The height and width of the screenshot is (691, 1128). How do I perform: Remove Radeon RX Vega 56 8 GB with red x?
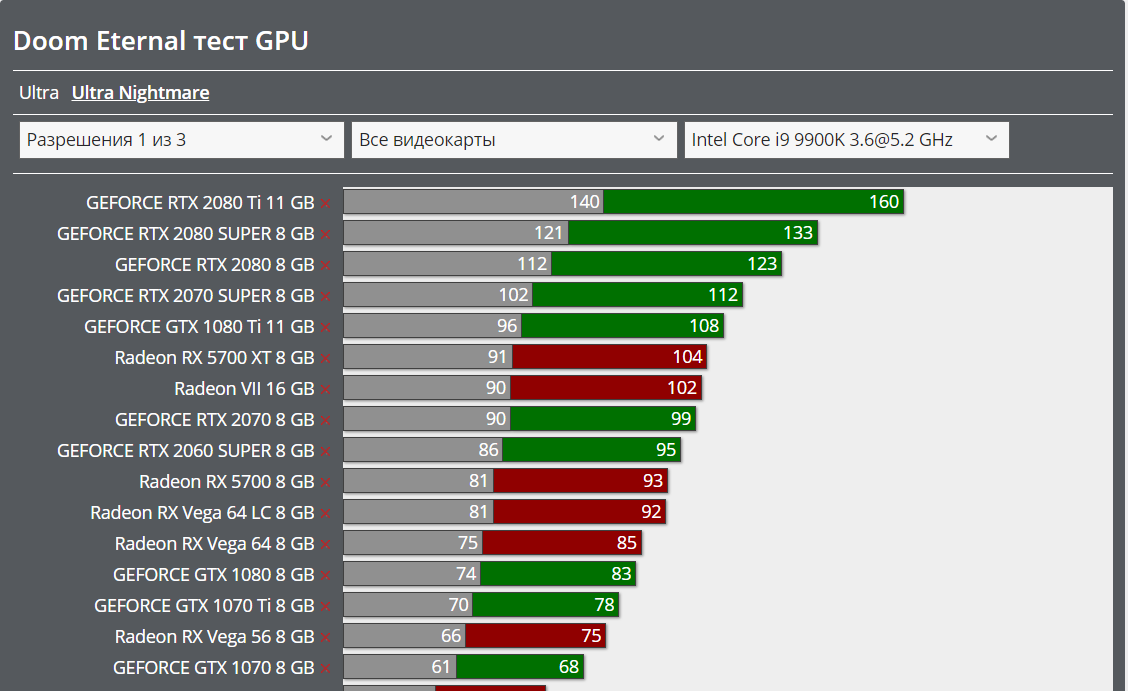click(325, 637)
